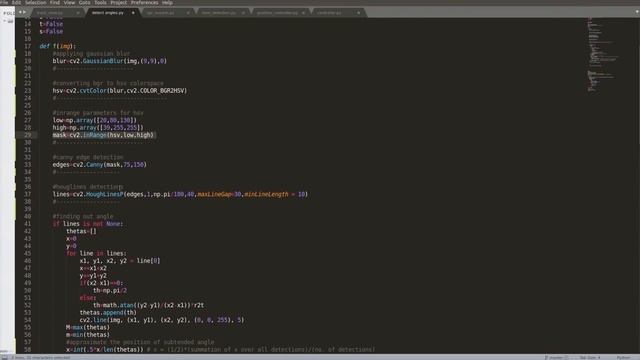
Task: Click the 'def f(img):' line
Action: point(58,46)
